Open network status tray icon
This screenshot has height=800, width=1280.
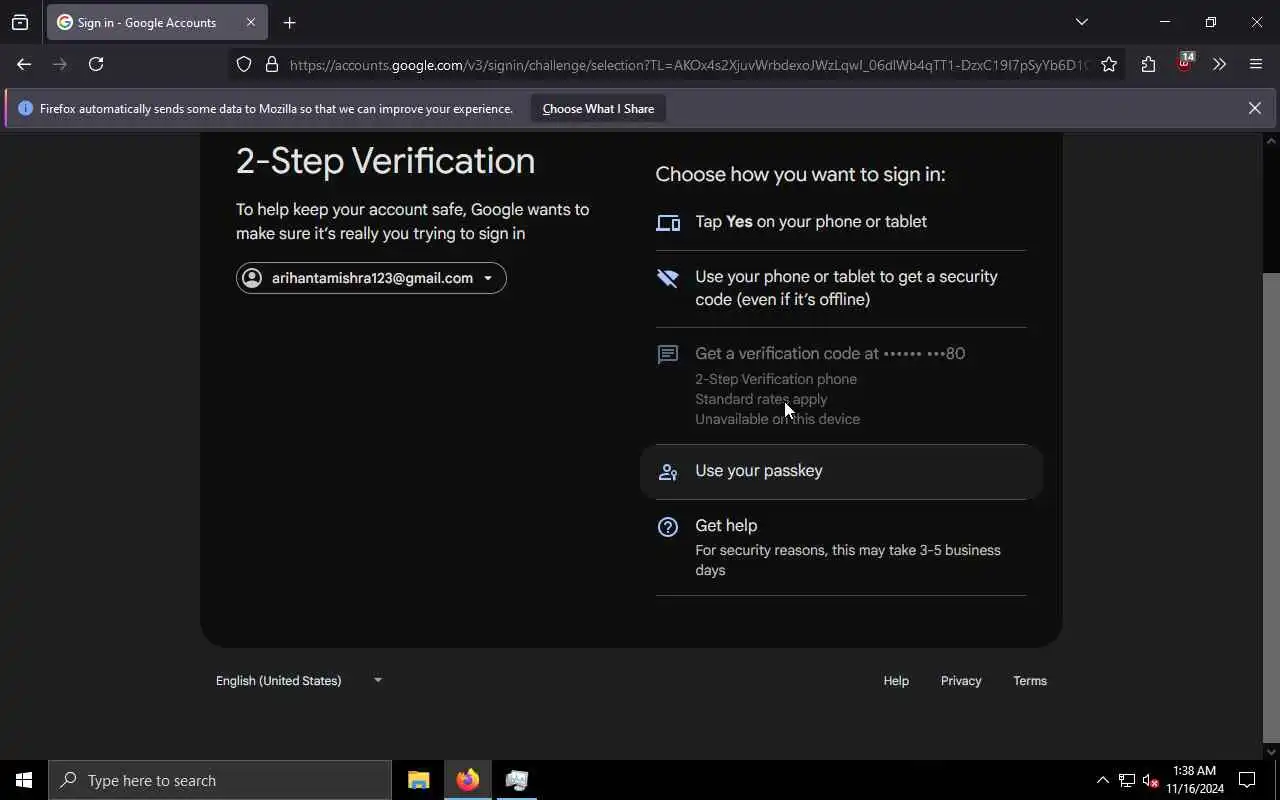(1127, 780)
